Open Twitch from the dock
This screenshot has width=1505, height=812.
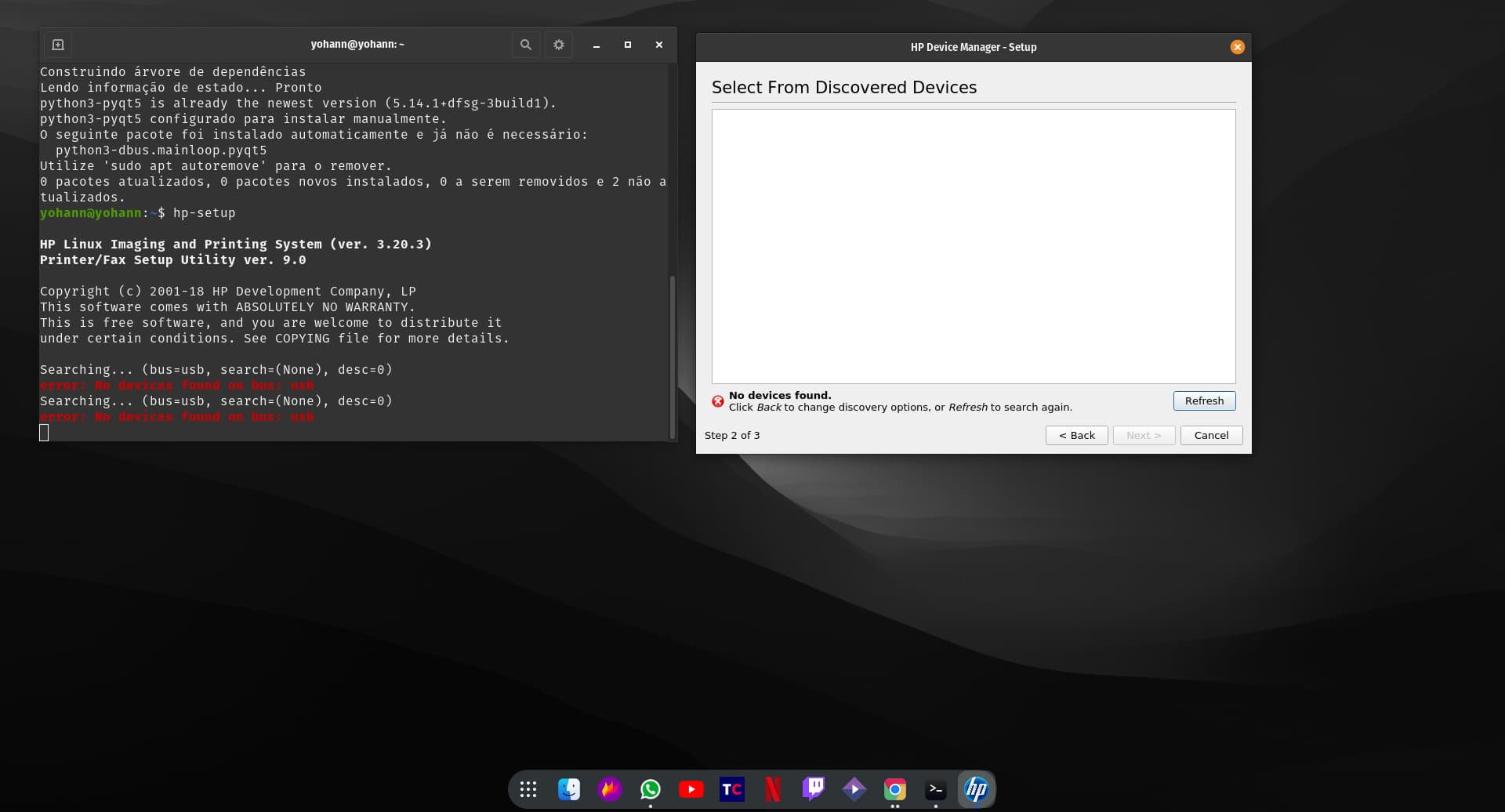[x=814, y=789]
